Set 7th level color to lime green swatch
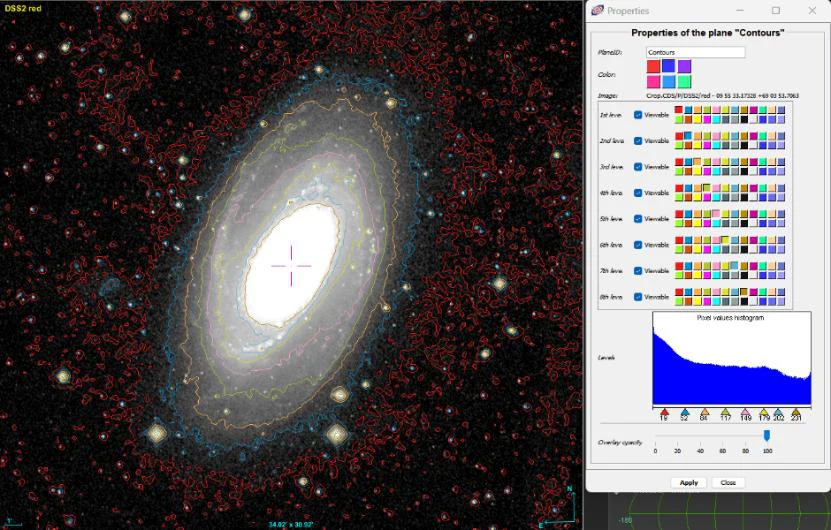This screenshot has height=530, width=831. click(x=679, y=275)
